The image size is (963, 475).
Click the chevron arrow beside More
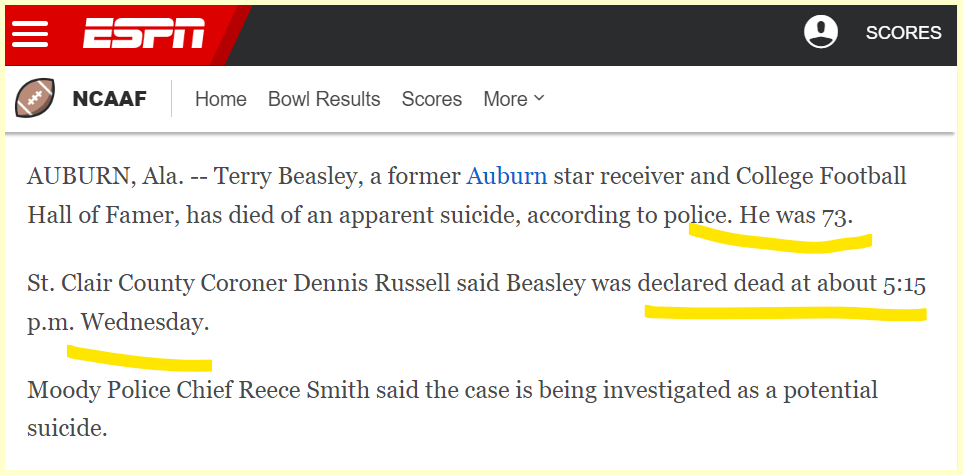(539, 98)
